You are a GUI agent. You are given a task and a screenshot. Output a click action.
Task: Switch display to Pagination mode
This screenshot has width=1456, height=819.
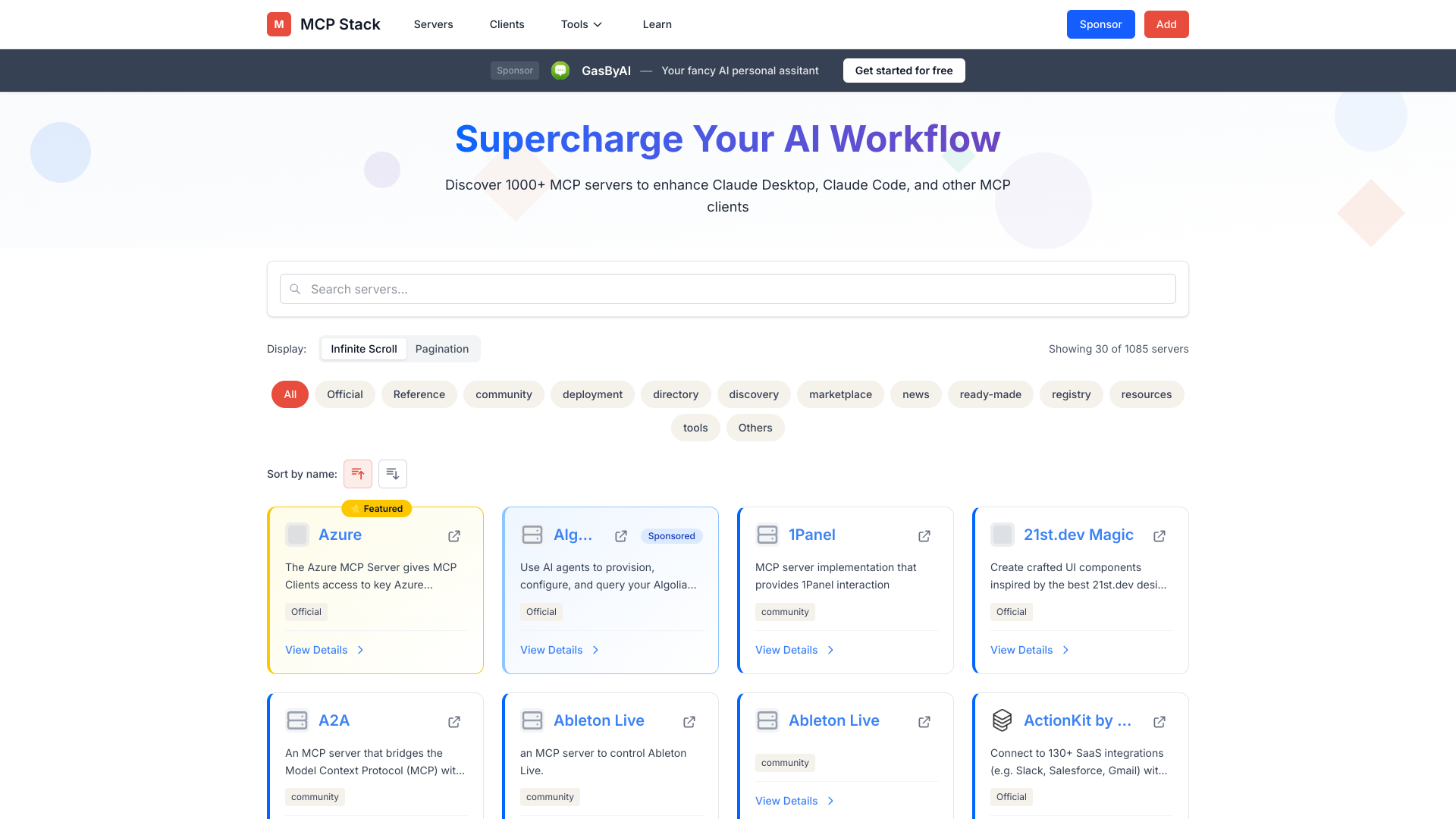click(442, 349)
